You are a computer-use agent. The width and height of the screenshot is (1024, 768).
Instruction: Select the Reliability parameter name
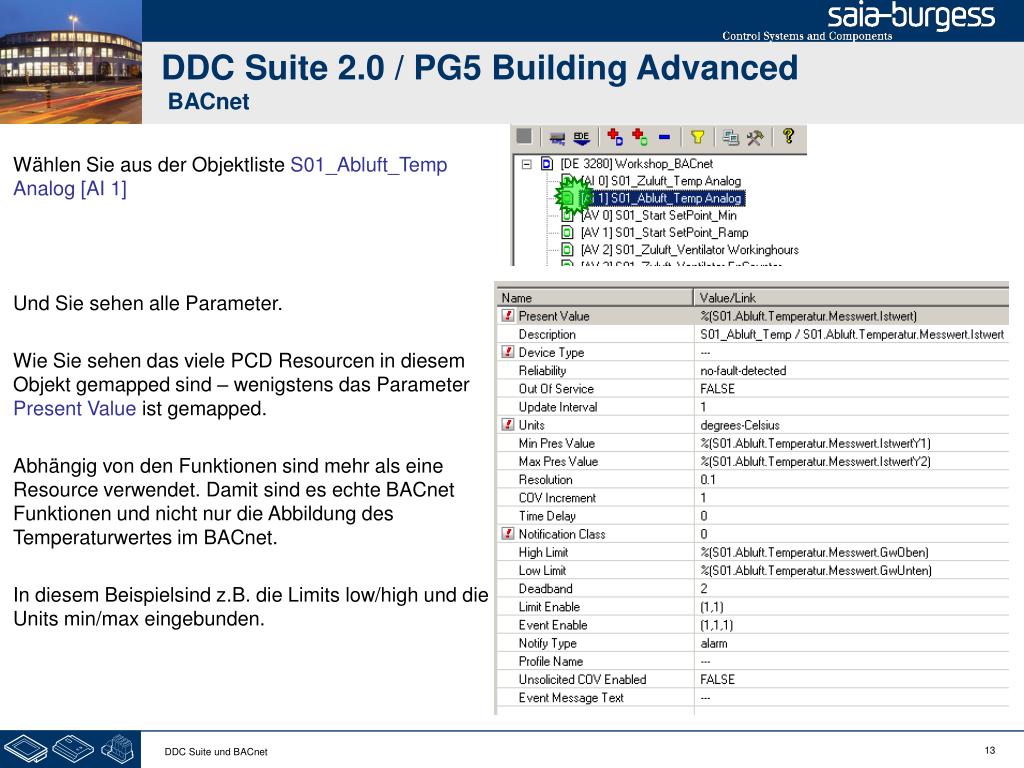point(542,370)
